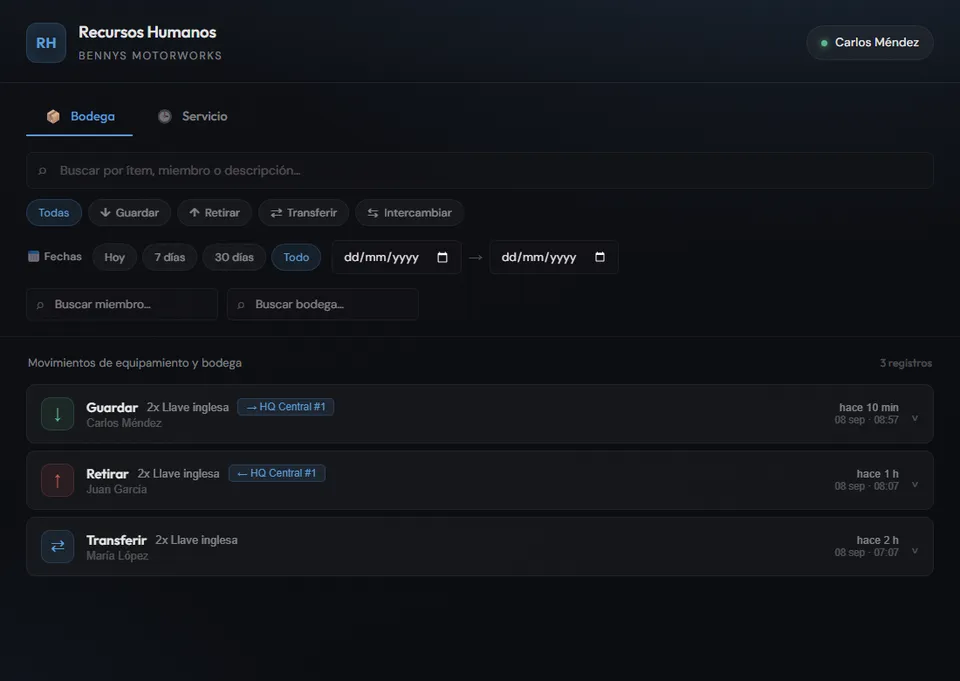Click the 3 registros count
The image size is (960, 681).
[x=906, y=363]
